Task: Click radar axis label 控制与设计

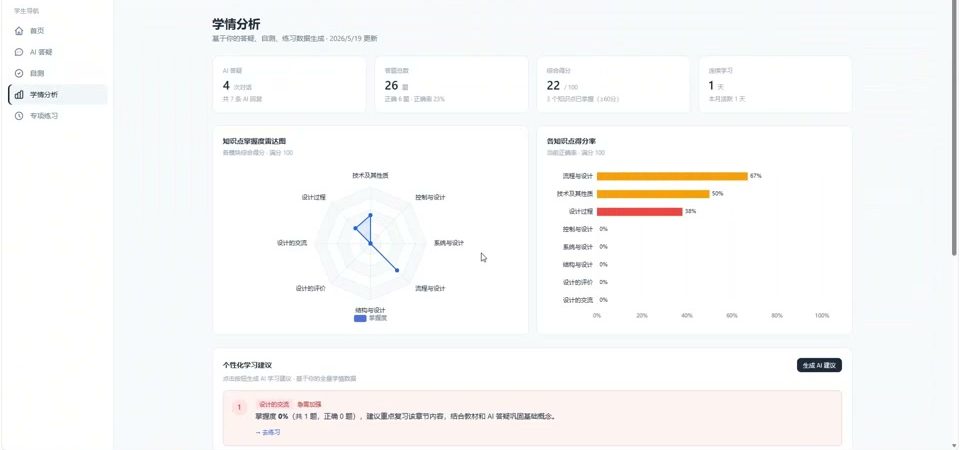Action: (x=430, y=197)
